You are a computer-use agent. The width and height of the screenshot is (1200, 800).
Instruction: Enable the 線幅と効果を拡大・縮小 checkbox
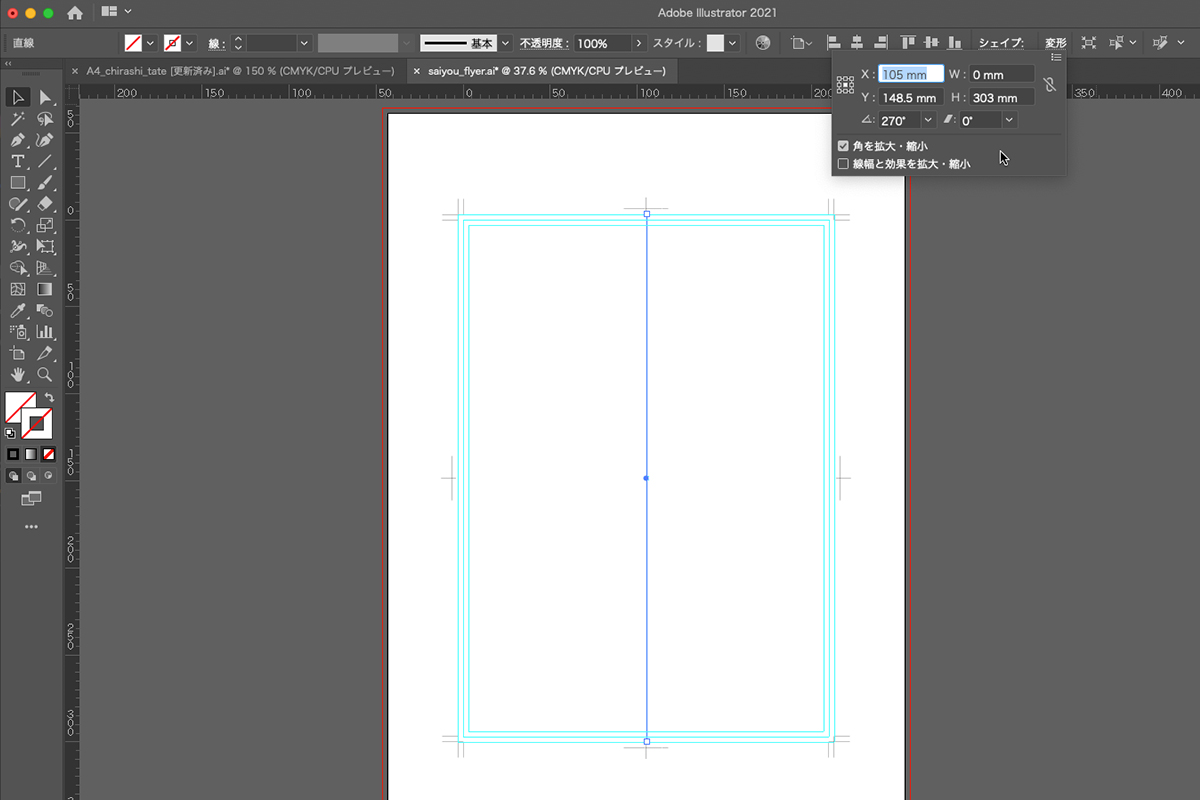pos(843,163)
